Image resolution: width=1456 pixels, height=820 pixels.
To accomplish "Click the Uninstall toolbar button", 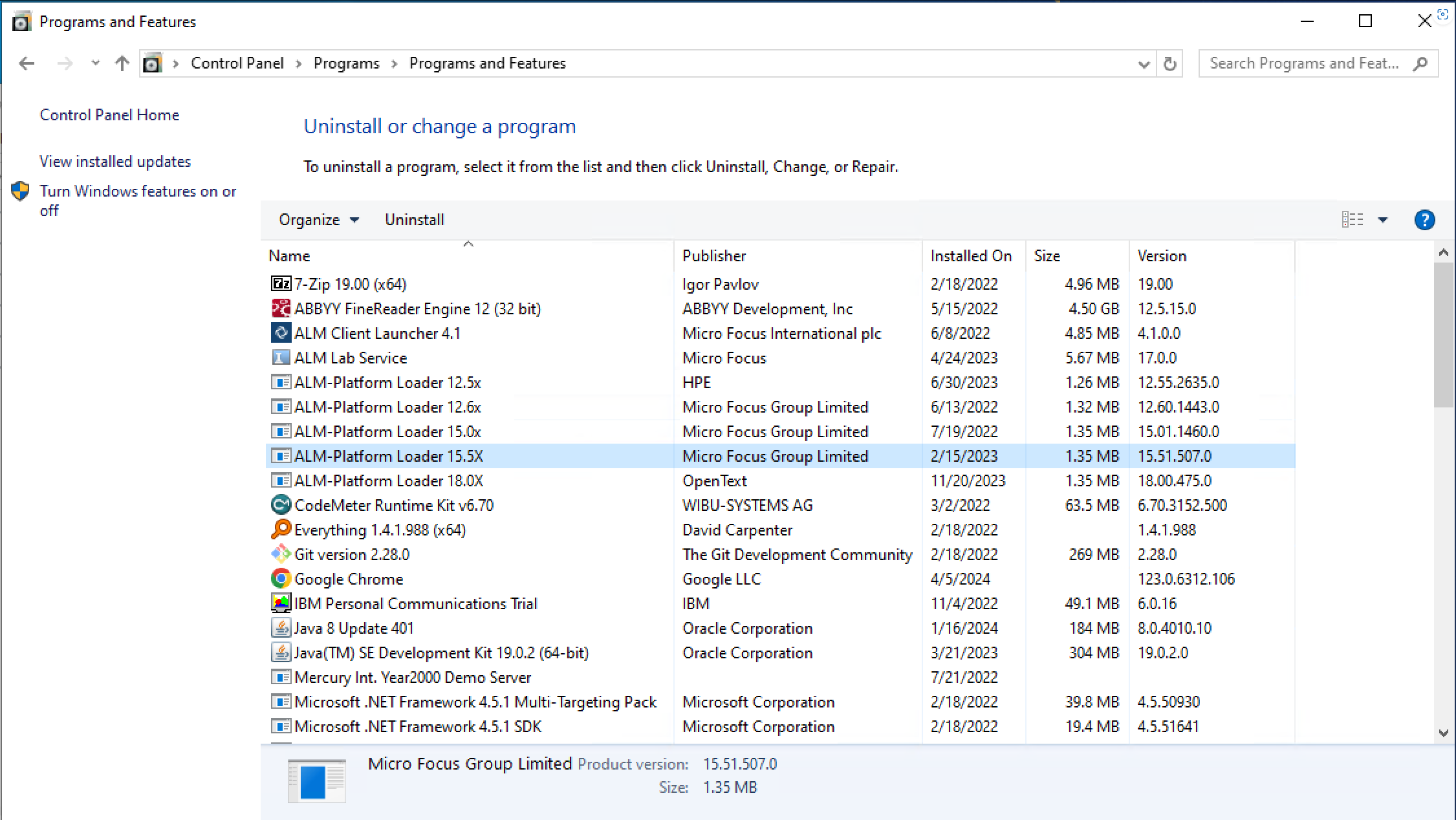I will click(x=414, y=220).
